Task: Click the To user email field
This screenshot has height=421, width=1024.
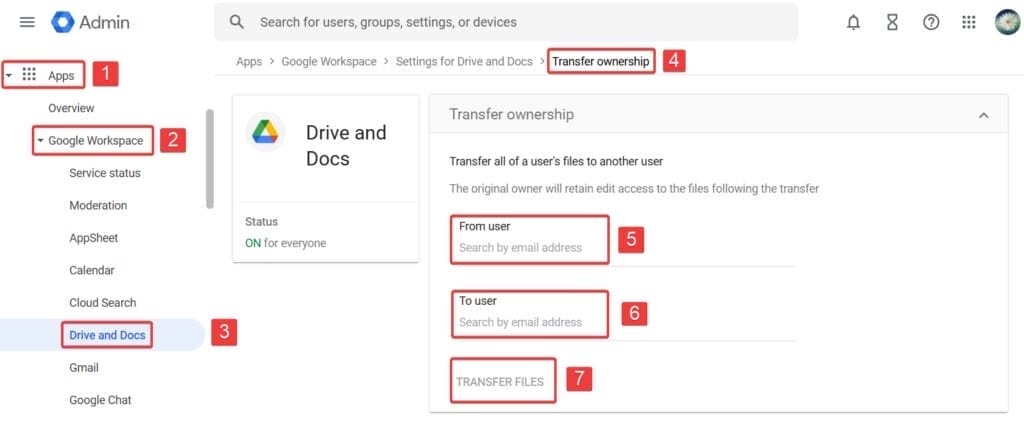Action: 623,322
